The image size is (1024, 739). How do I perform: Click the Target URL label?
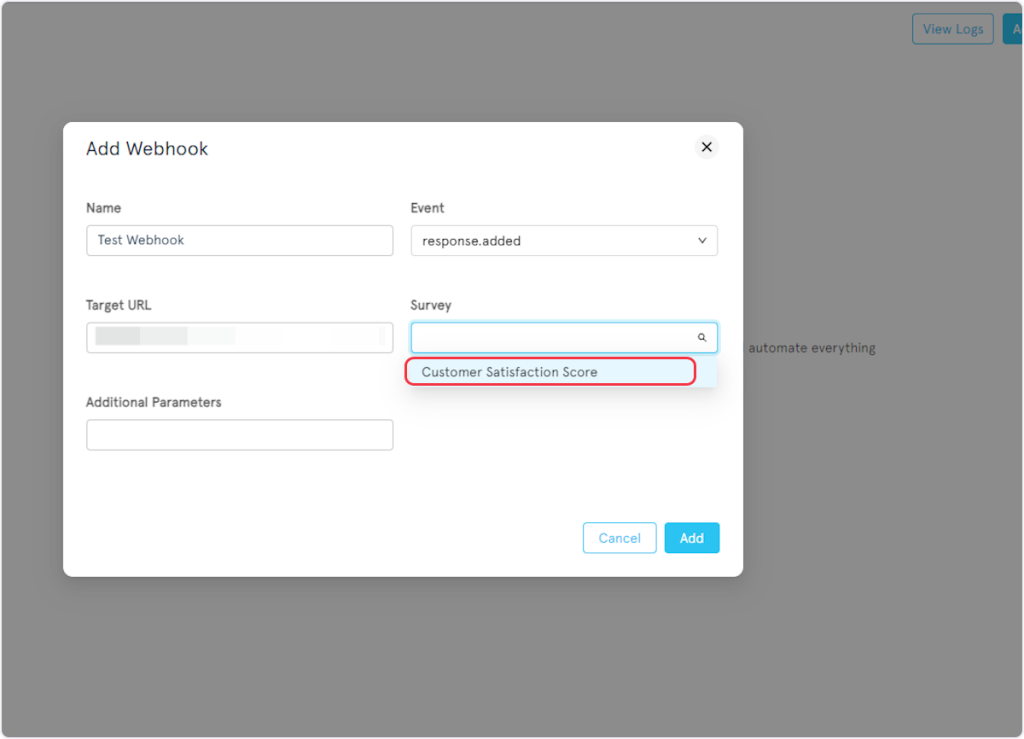[x=118, y=305]
